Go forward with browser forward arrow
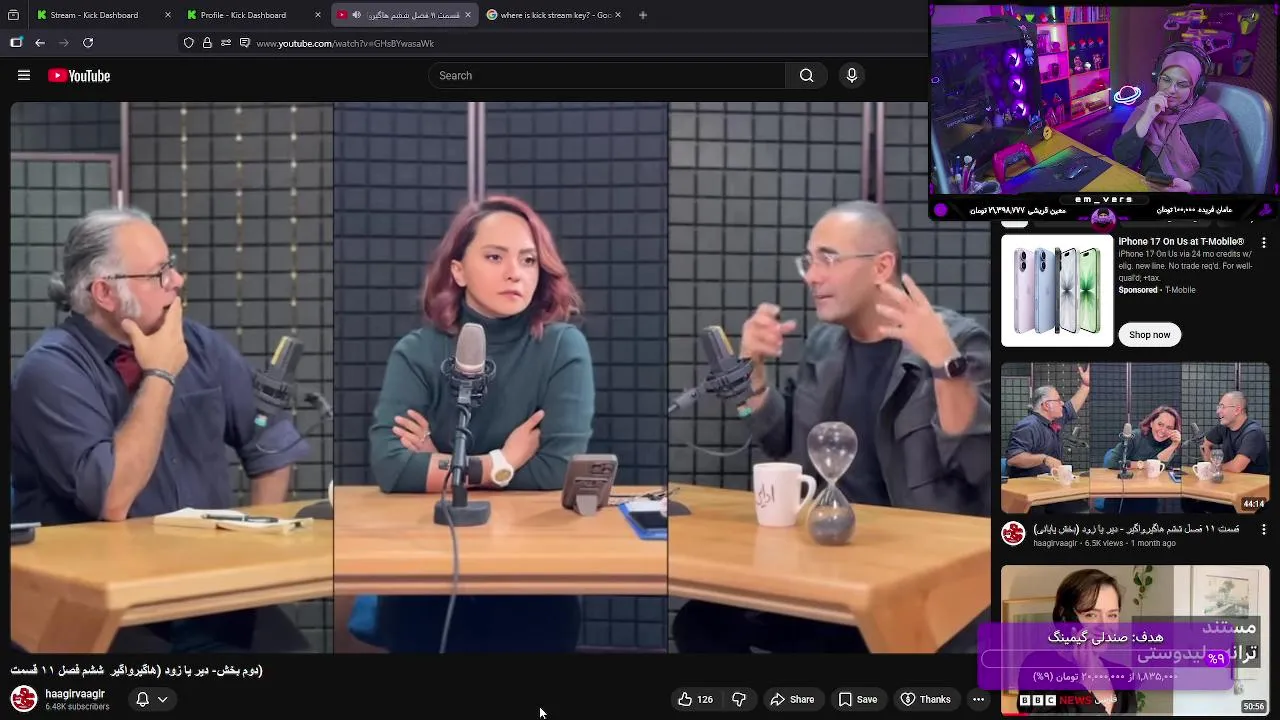The image size is (1280, 720). (x=64, y=43)
